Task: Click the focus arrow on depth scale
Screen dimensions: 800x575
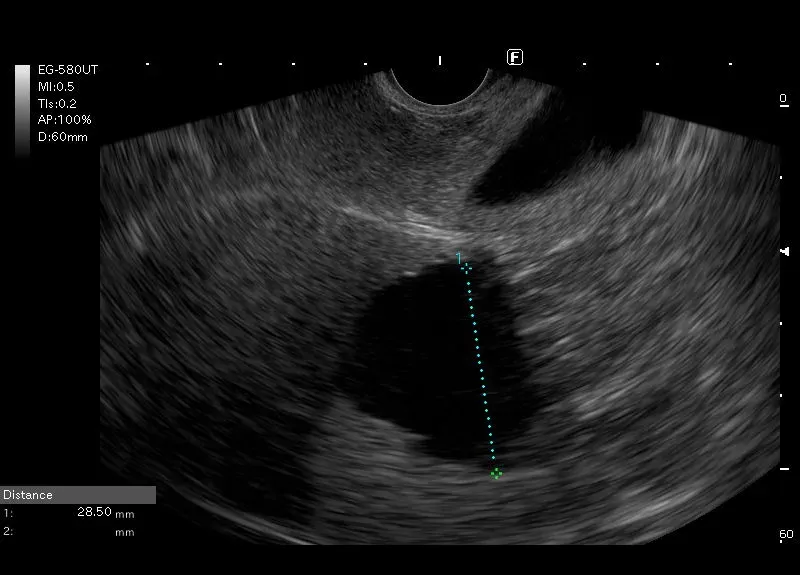Action: 784,251
